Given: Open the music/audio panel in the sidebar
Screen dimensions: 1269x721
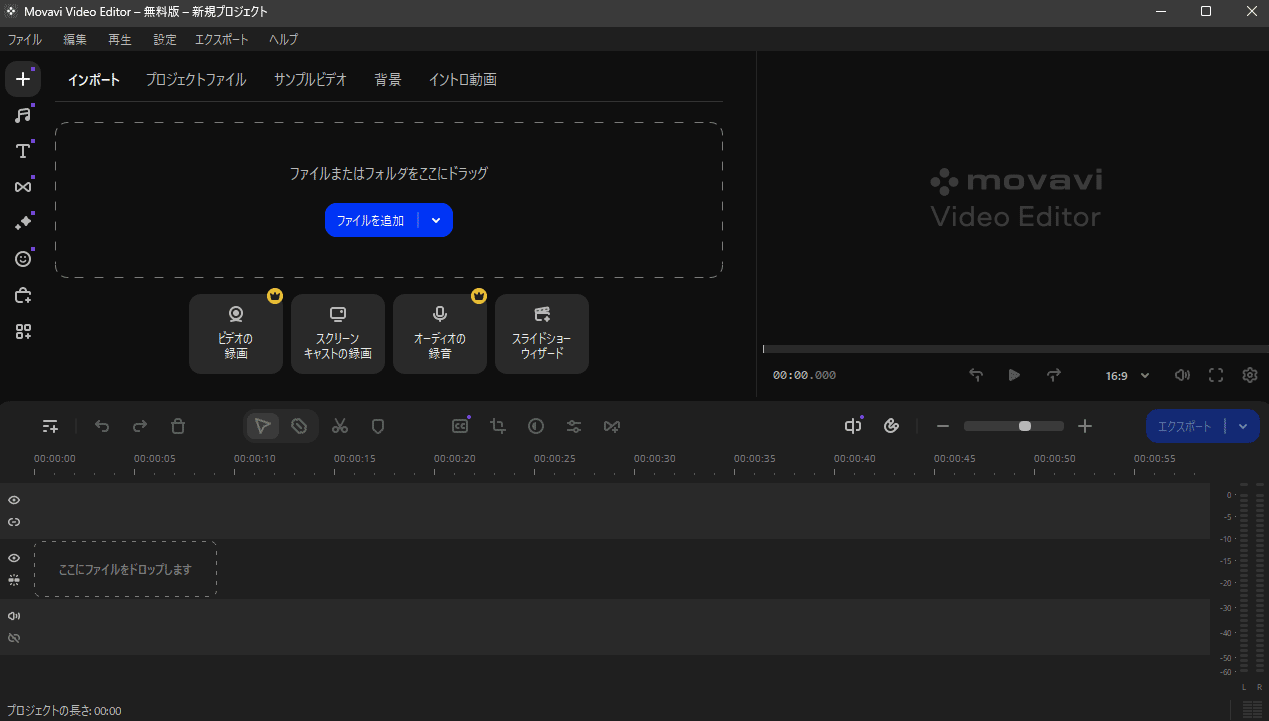Looking at the screenshot, I should [23, 114].
